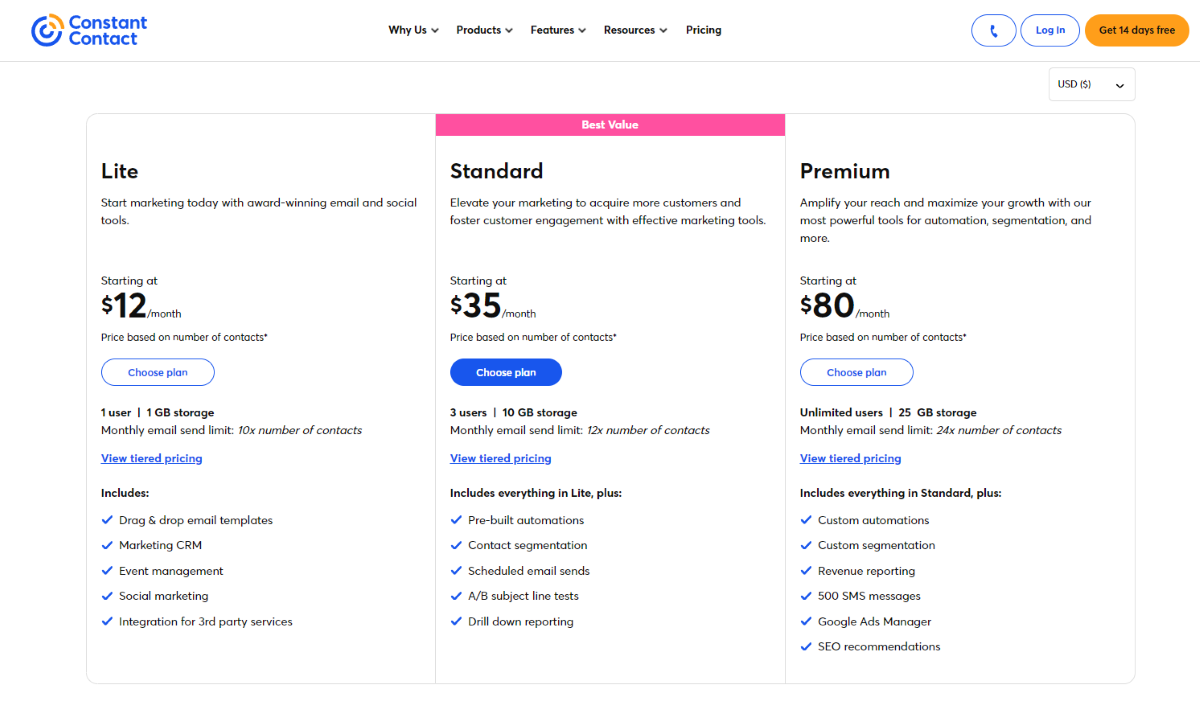Click checkmark beside SEO recommendations
The height and width of the screenshot is (702, 1200).
806,647
